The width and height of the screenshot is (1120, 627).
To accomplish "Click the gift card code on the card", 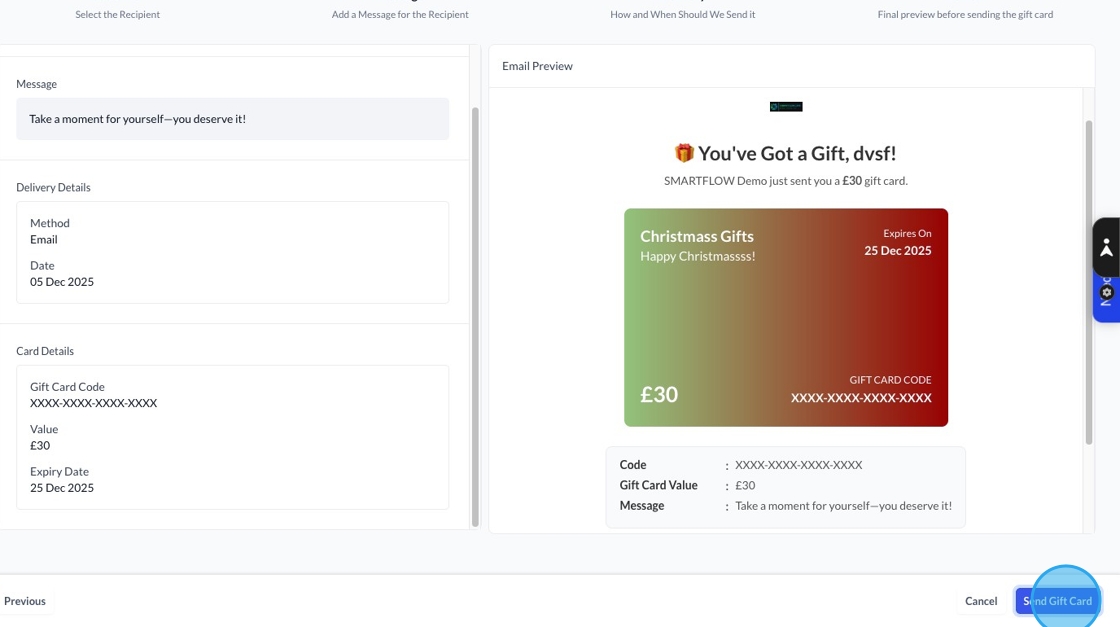I will click(861, 398).
